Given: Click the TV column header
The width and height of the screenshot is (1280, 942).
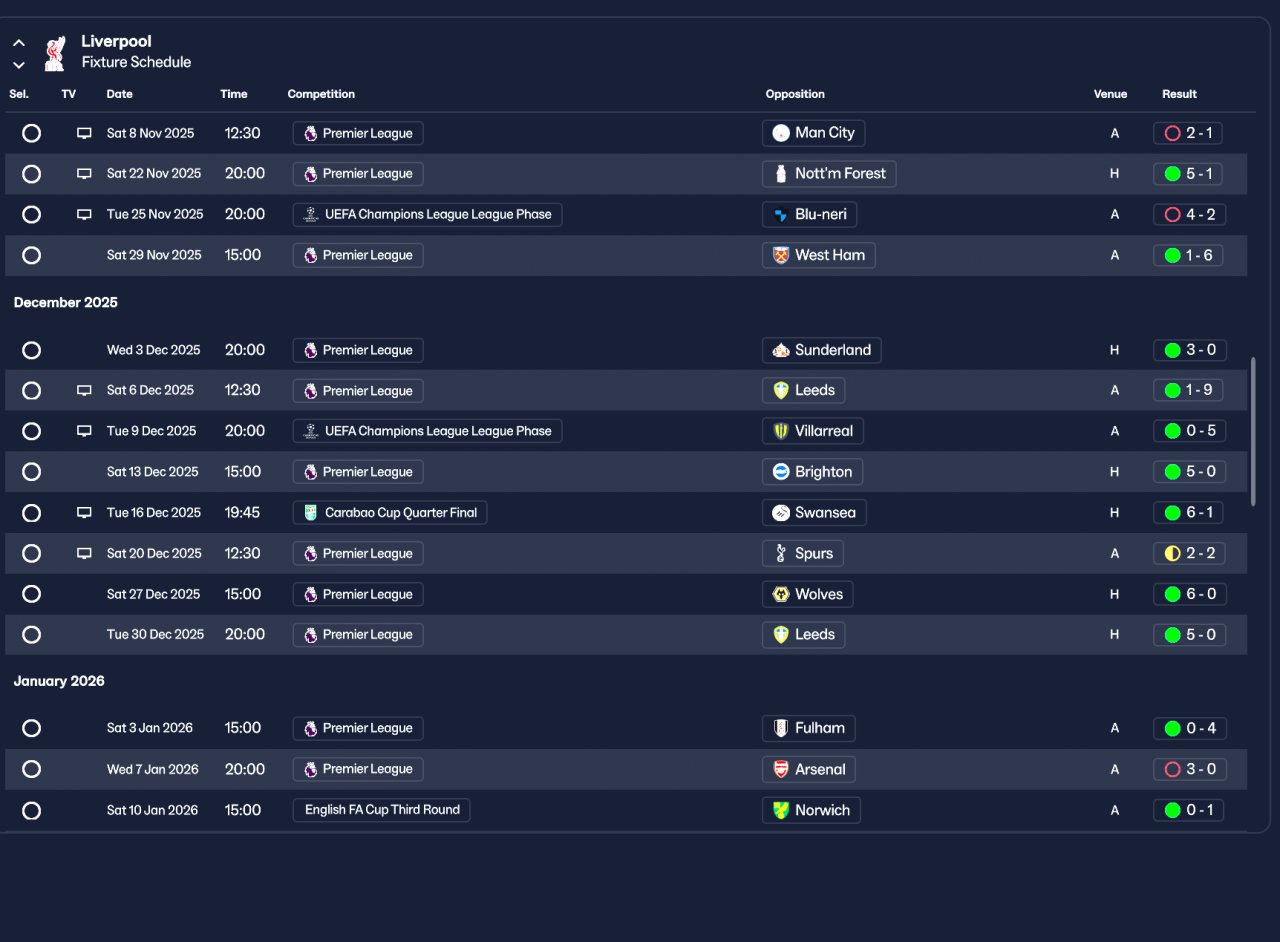Looking at the screenshot, I should (68, 94).
